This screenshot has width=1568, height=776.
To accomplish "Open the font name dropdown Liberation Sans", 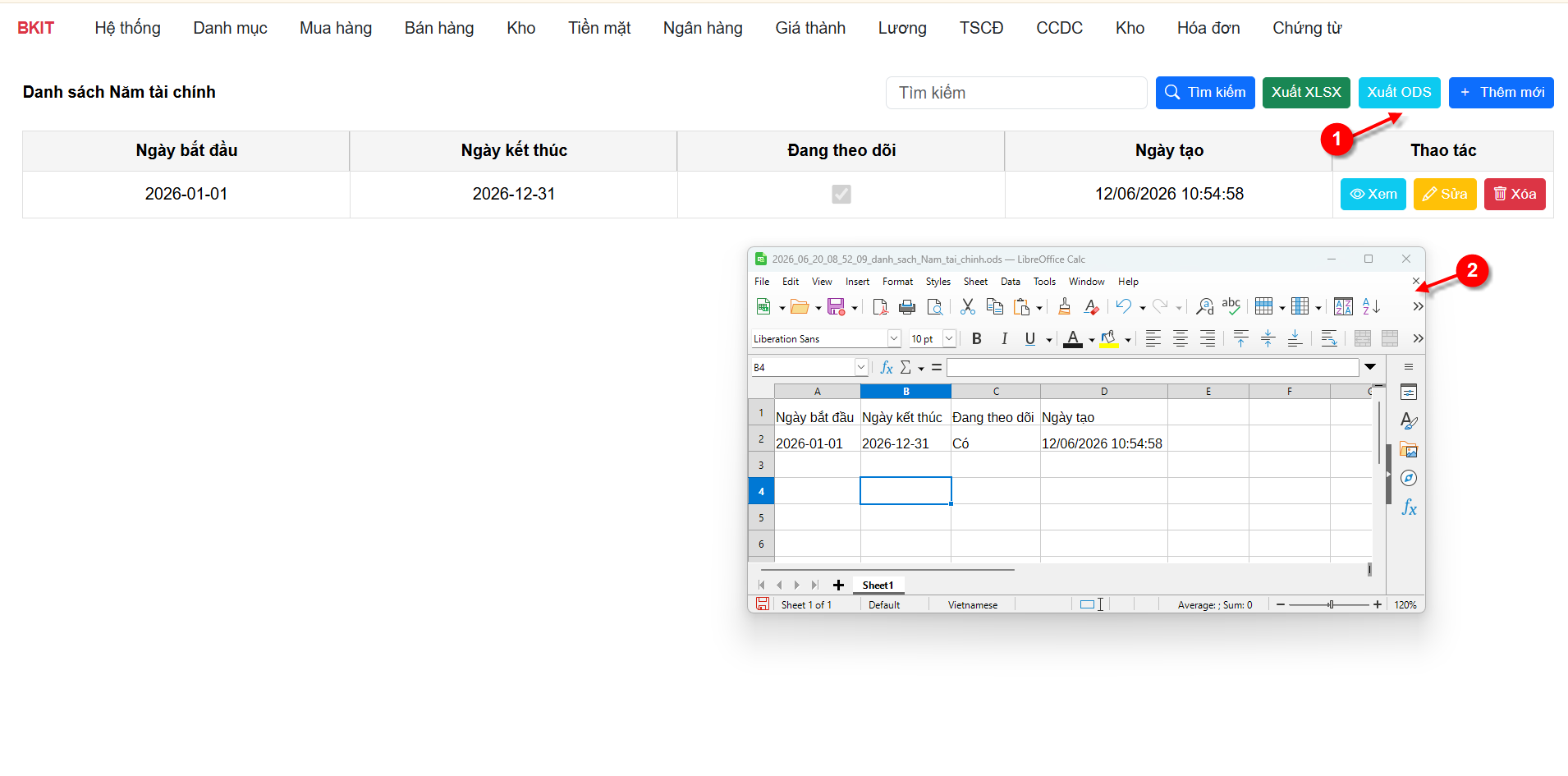I will pos(894,338).
